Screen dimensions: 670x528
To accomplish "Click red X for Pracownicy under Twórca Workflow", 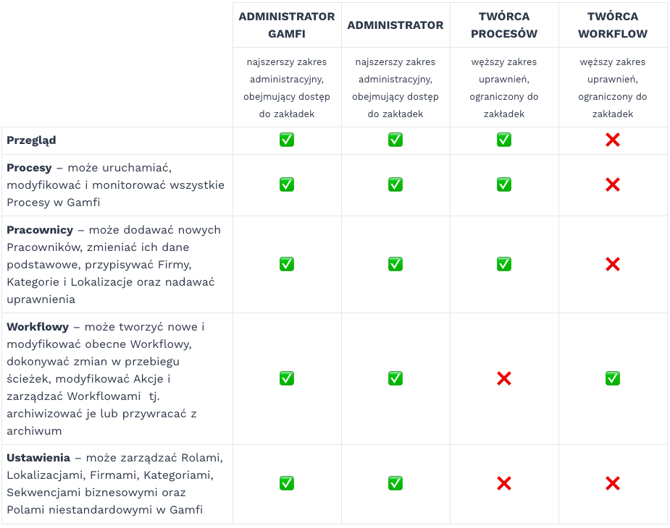I will point(613,264).
